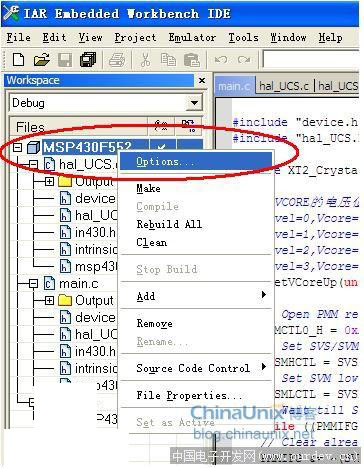This screenshot has height=468, width=364.
Task: Open the Add submenu arrow
Action: pyautogui.click(x=264, y=295)
